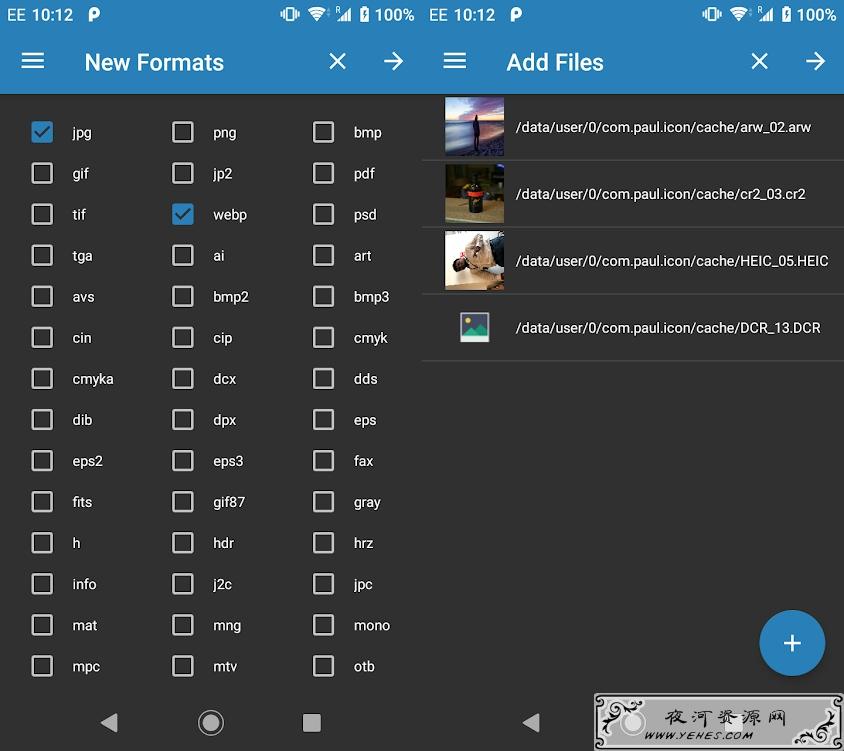The image size is (844, 751).
Task: Tick the info format checkbox
Action: (x=42, y=584)
